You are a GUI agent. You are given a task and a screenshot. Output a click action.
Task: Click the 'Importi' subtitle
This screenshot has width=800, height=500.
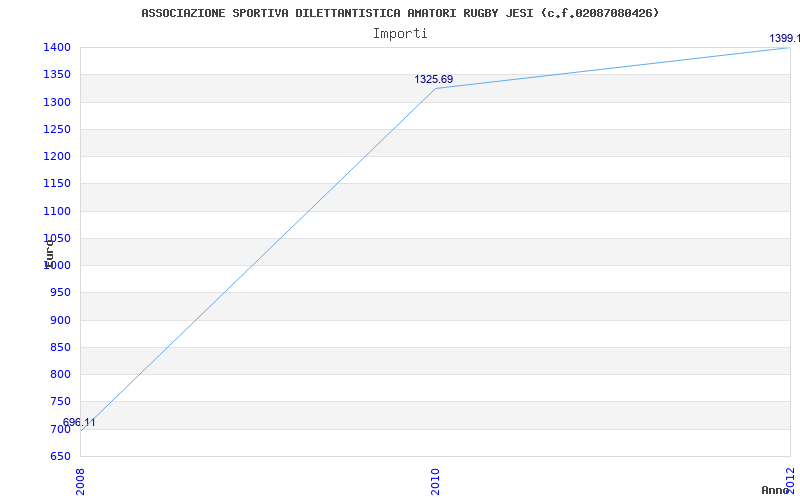pyautogui.click(x=400, y=34)
